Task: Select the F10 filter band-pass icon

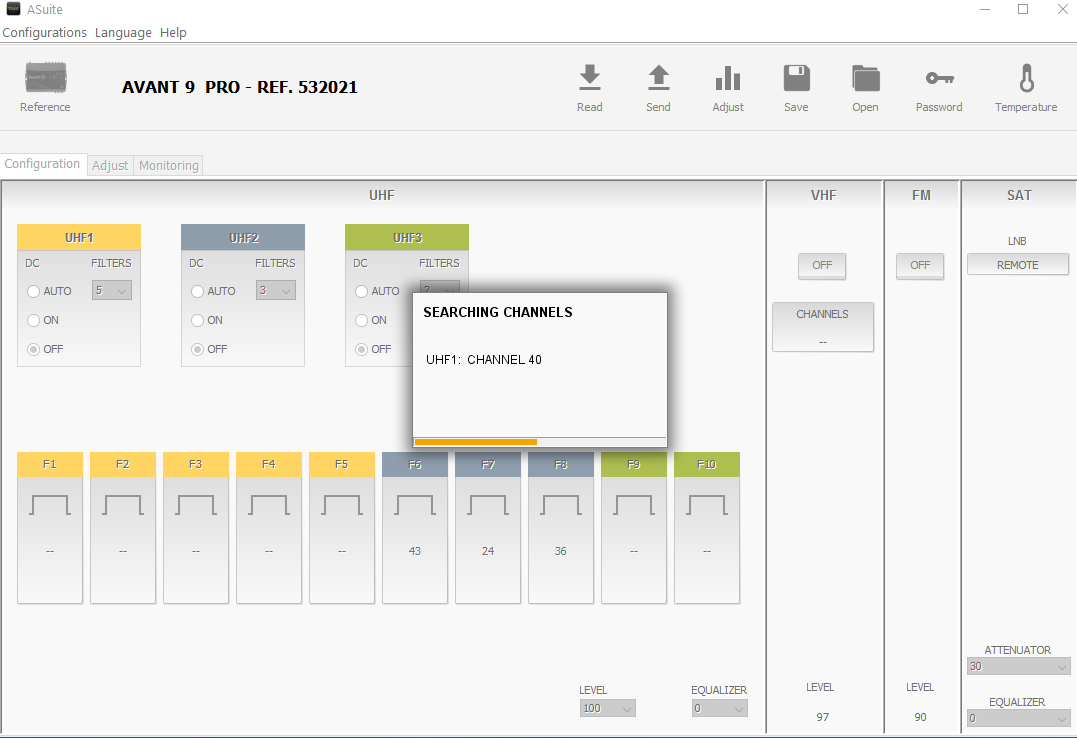Action: pos(707,504)
